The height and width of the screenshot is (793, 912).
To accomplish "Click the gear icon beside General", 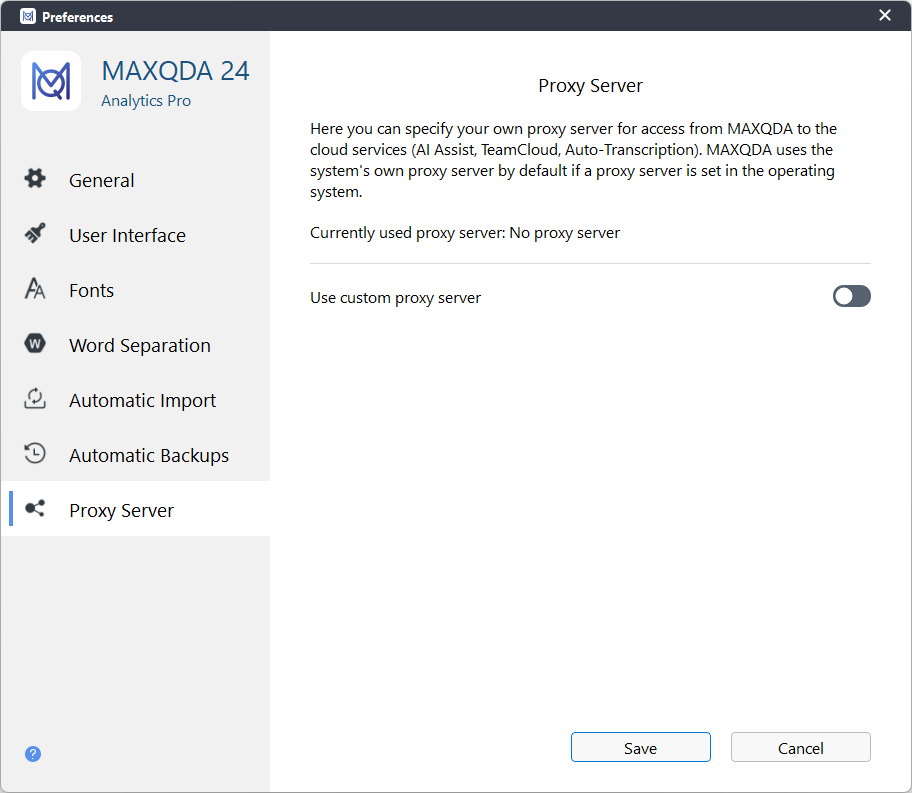I will click(35, 178).
